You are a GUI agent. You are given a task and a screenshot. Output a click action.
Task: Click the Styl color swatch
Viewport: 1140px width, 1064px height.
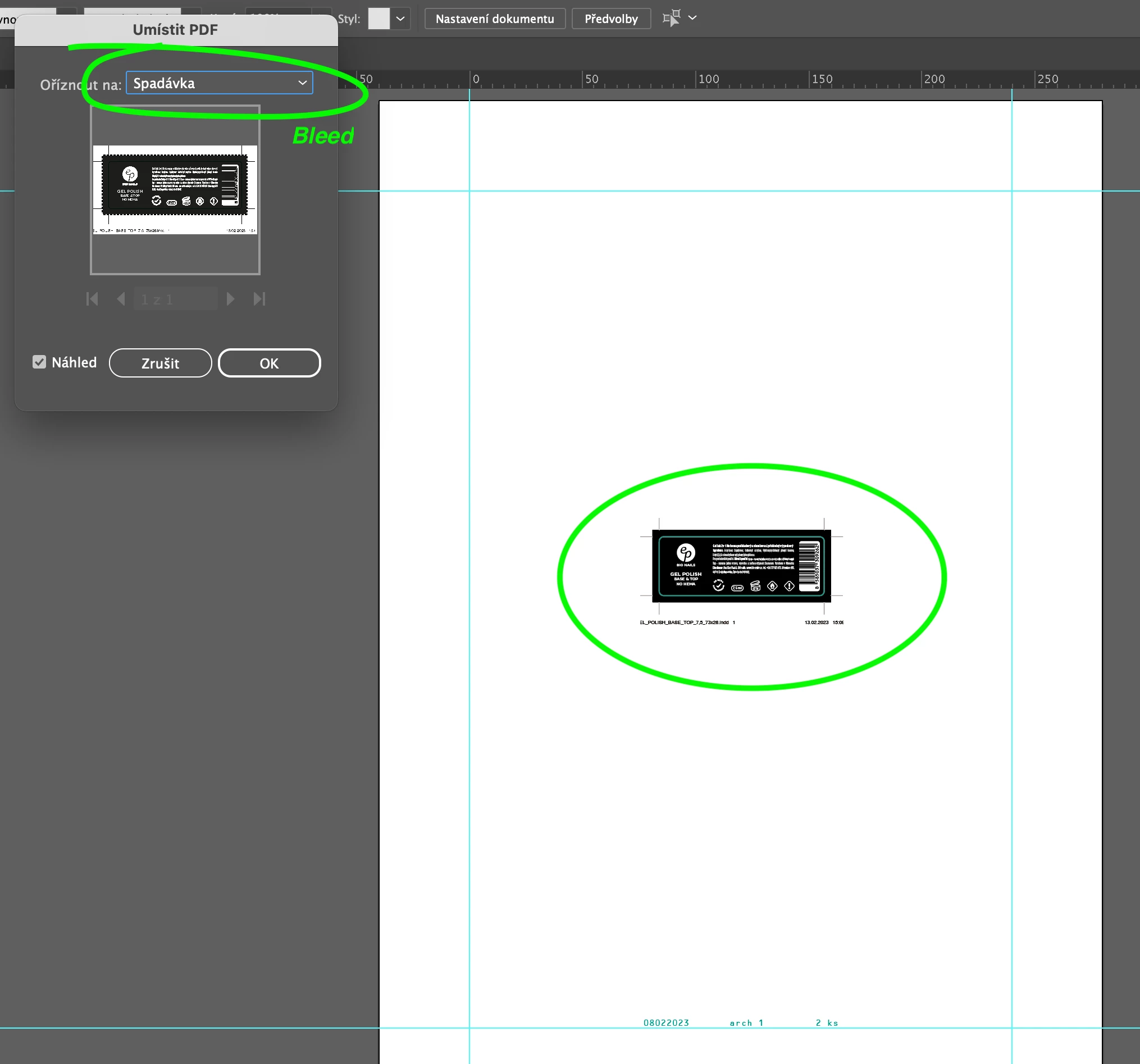point(379,19)
